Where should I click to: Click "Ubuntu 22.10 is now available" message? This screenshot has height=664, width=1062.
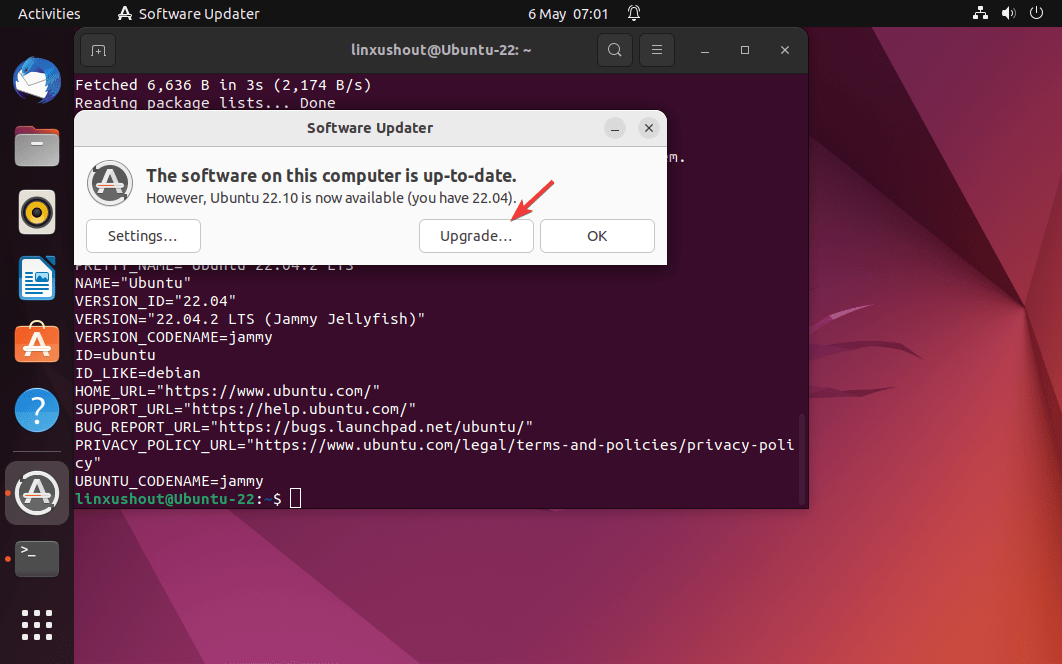click(x=332, y=198)
